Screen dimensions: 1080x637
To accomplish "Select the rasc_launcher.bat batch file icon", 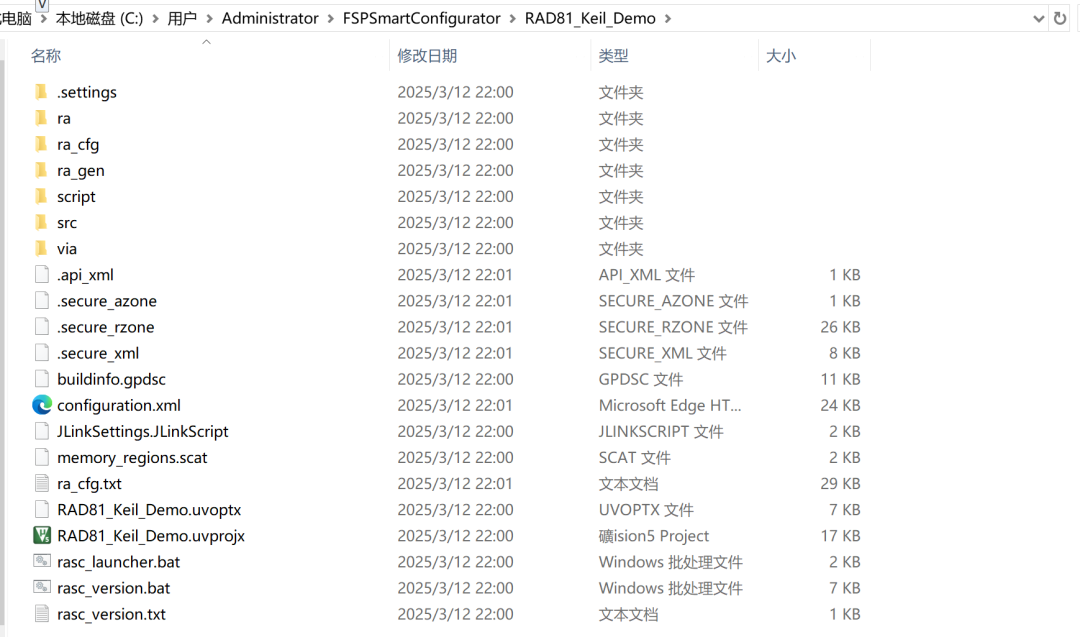I will point(42,561).
